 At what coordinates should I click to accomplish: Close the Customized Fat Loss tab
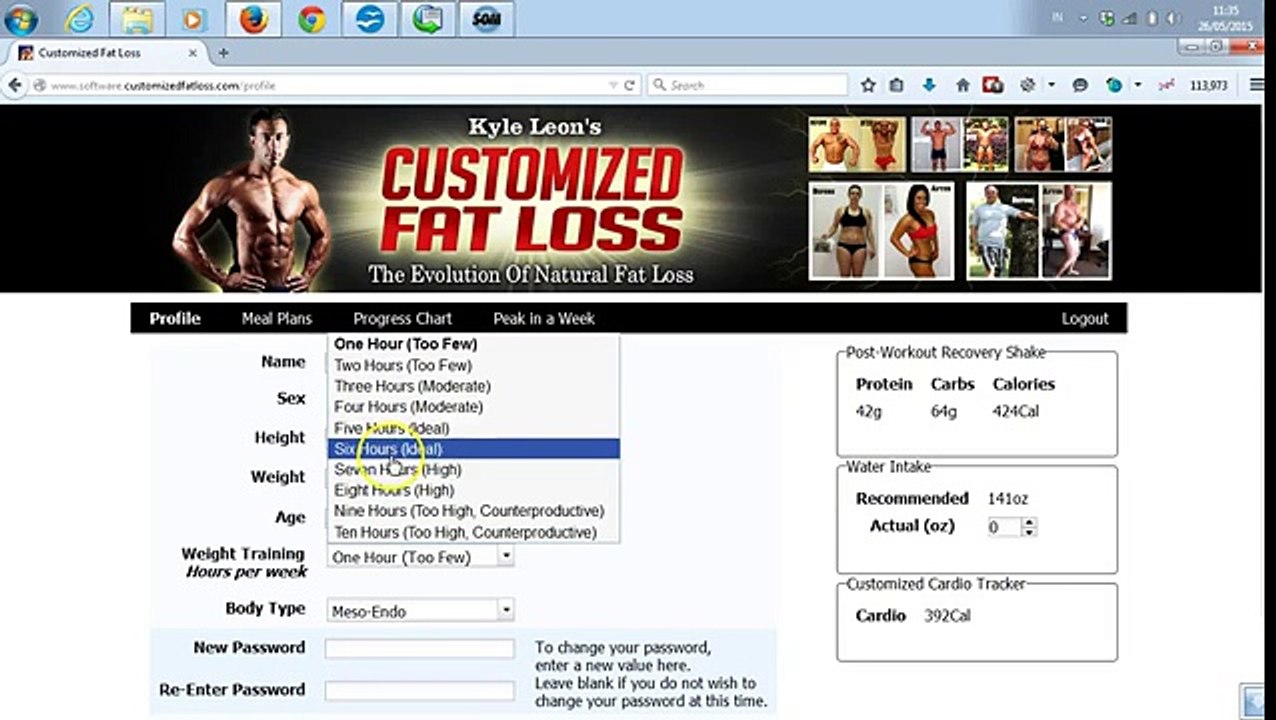pos(194,53)
